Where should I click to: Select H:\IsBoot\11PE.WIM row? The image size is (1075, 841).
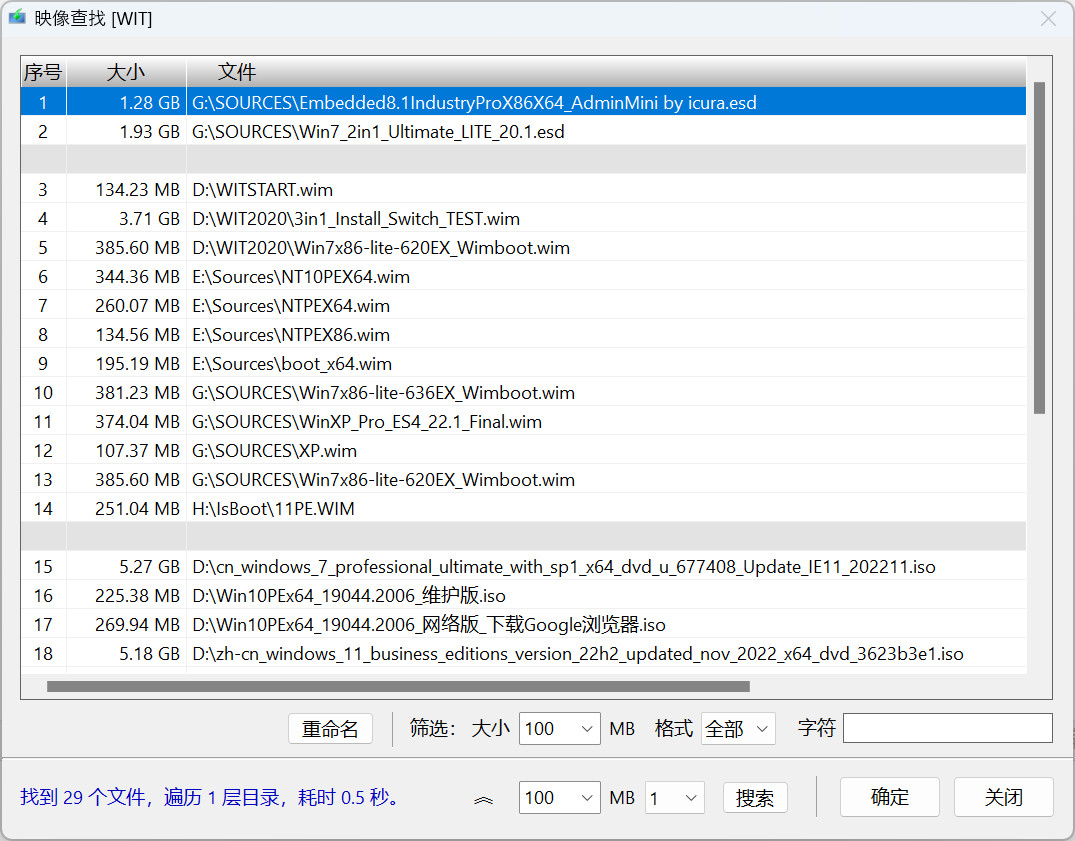pos(523,509)
